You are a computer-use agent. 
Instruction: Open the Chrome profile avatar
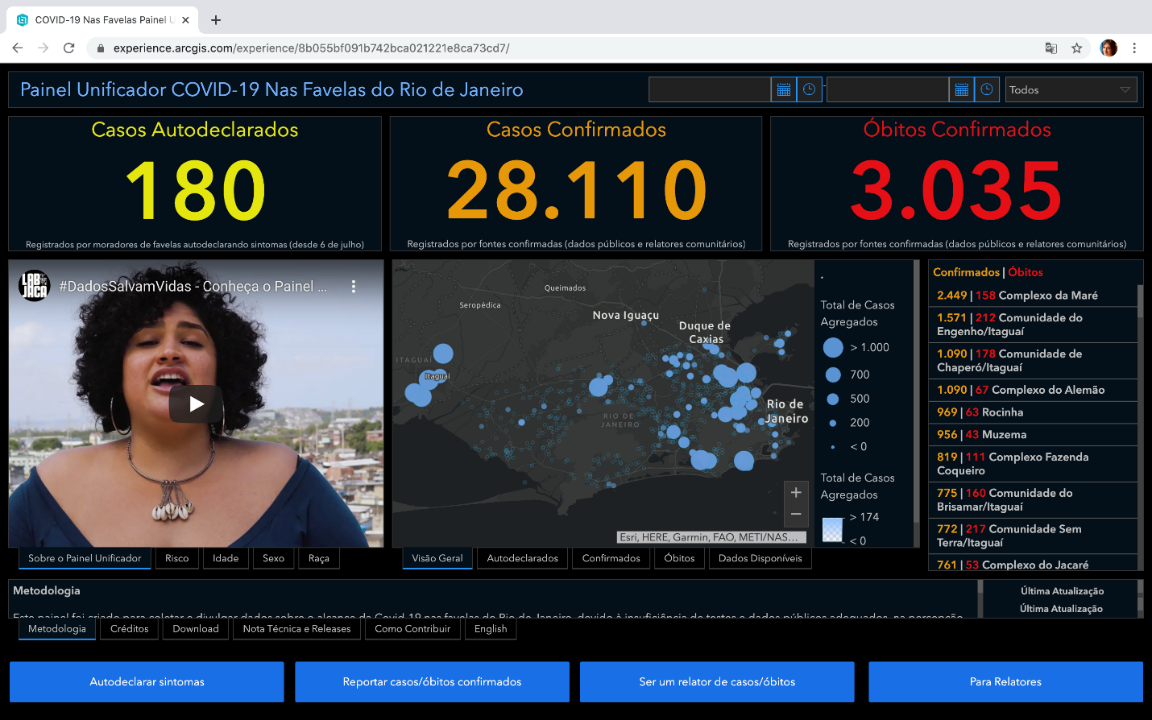coord(1109,48)
